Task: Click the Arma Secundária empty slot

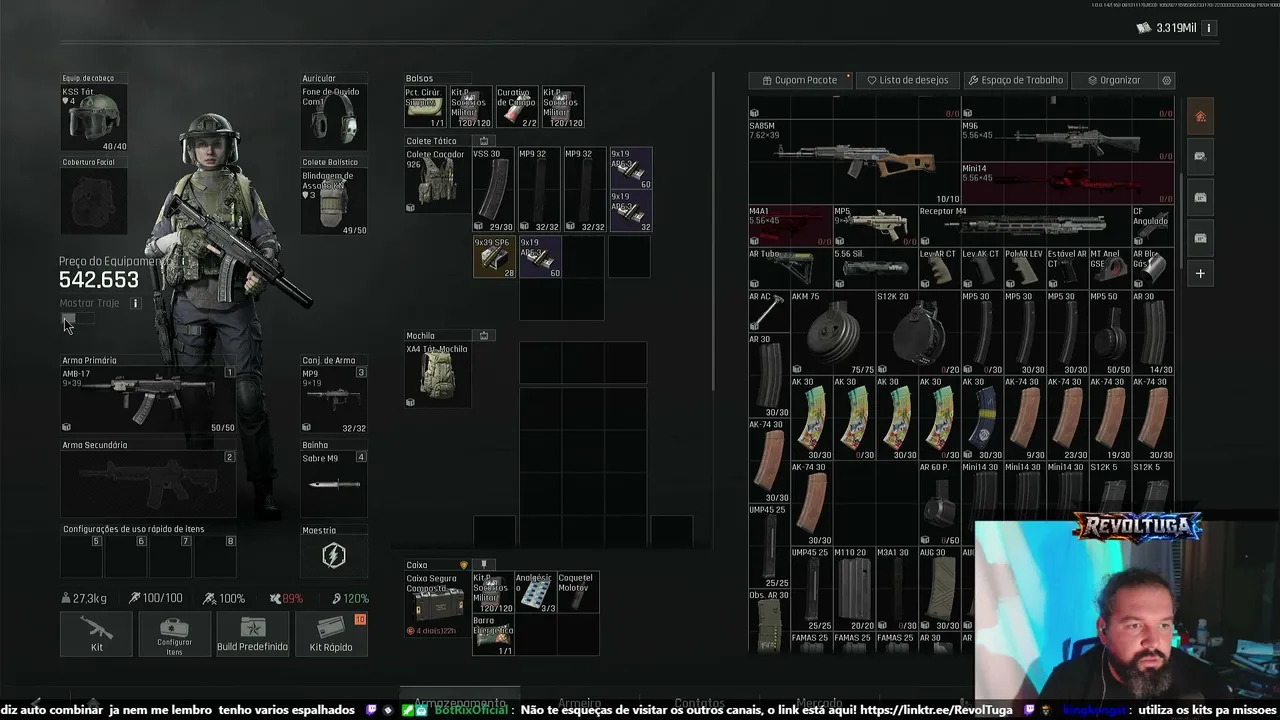Action: 148,485
